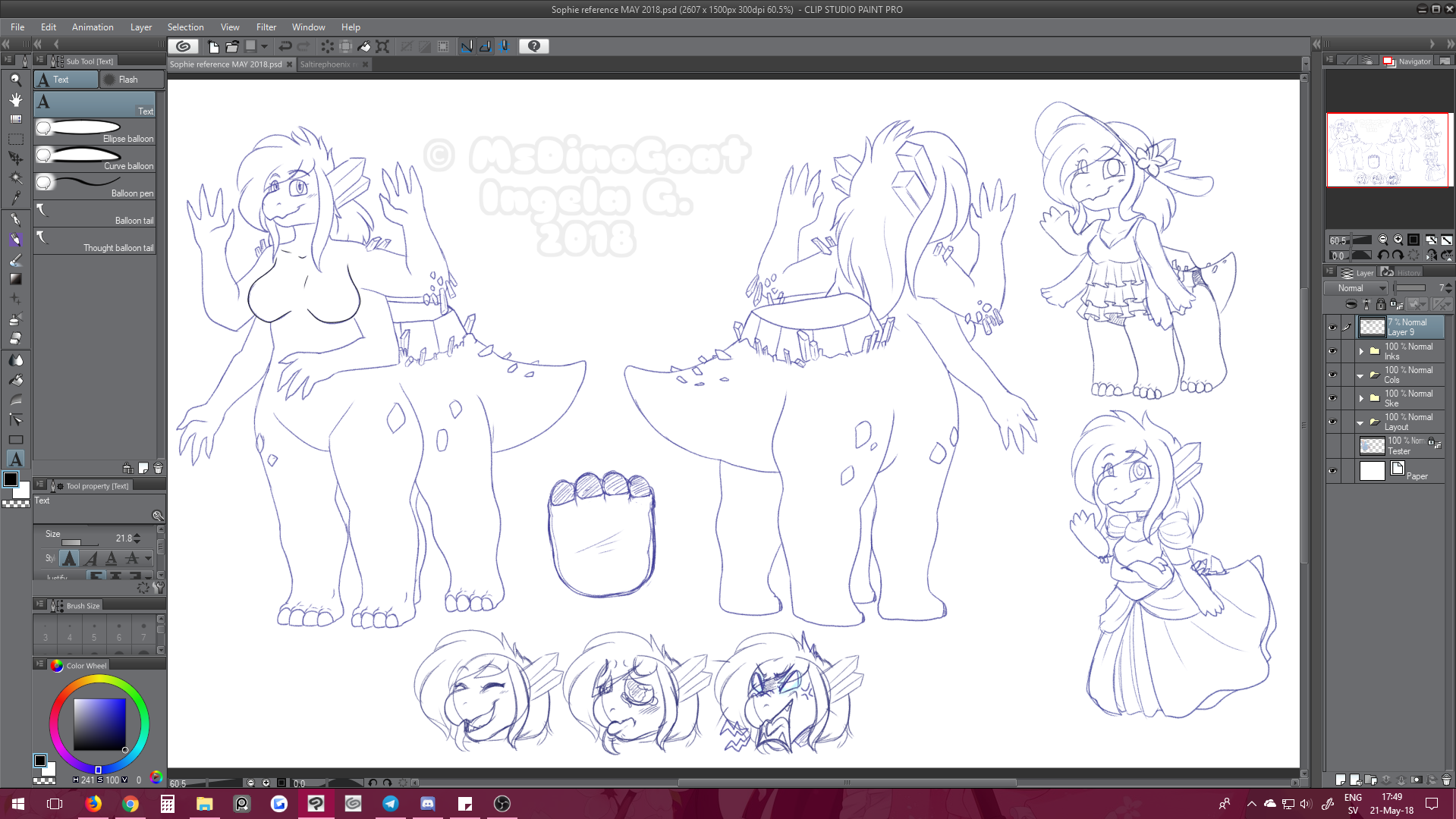Open the blending mode Normal dropdown
1456x819 pixels.
[1357, 288]
